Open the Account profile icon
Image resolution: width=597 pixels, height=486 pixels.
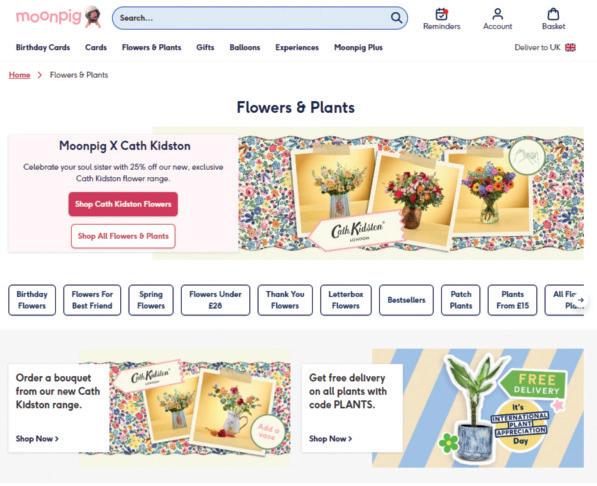(497, 14)
